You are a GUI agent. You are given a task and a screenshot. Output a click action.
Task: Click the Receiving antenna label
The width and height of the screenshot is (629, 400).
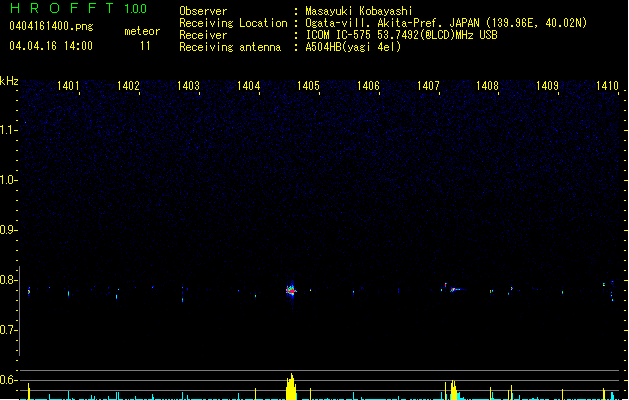(230, 47)
